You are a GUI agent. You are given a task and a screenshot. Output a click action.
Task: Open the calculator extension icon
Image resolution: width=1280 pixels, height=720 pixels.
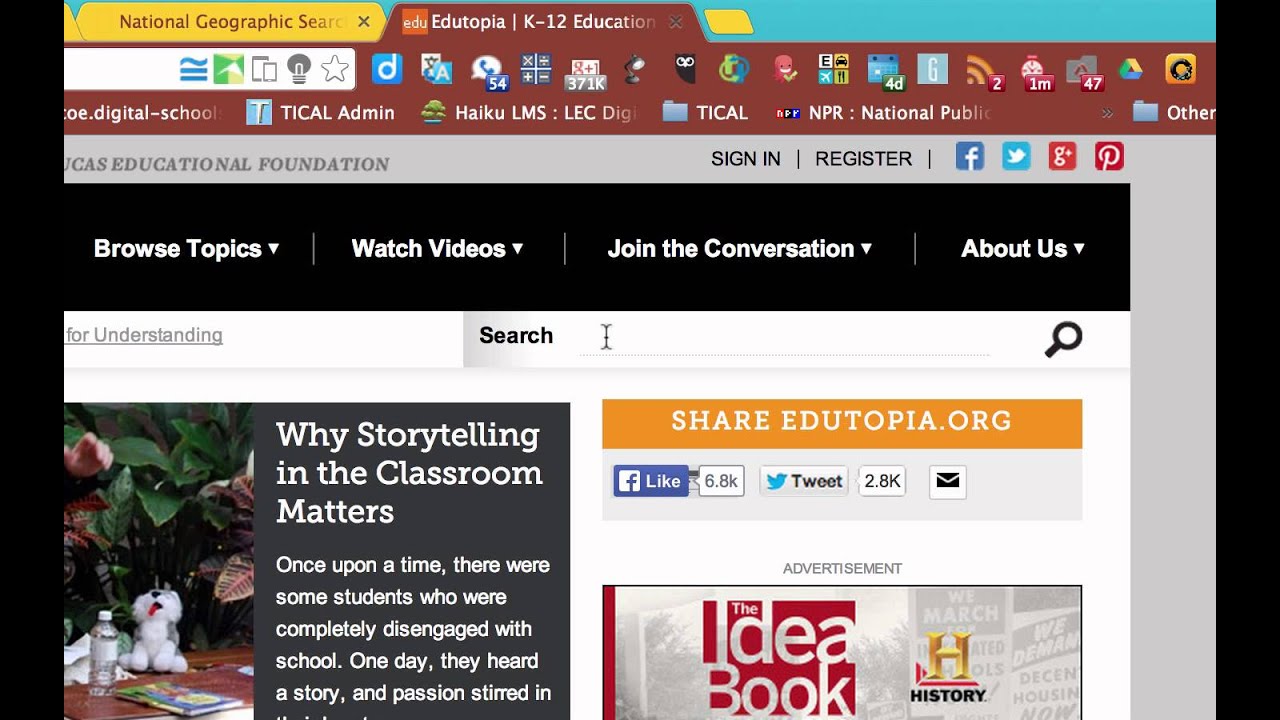536,69
